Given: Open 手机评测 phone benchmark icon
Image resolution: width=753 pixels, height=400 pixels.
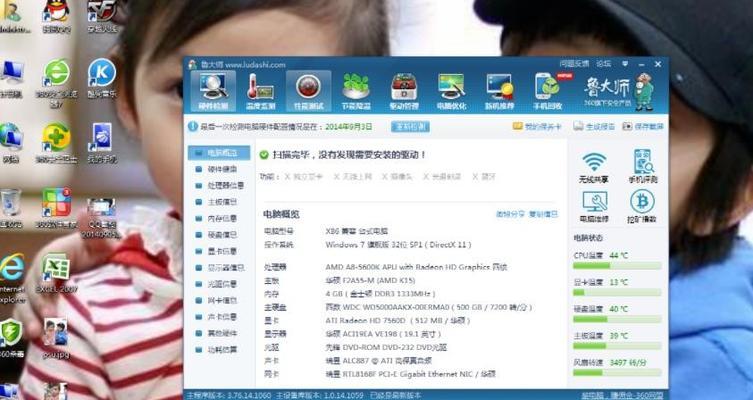Looking at the screenshot, I should click(x=643, y=166).
